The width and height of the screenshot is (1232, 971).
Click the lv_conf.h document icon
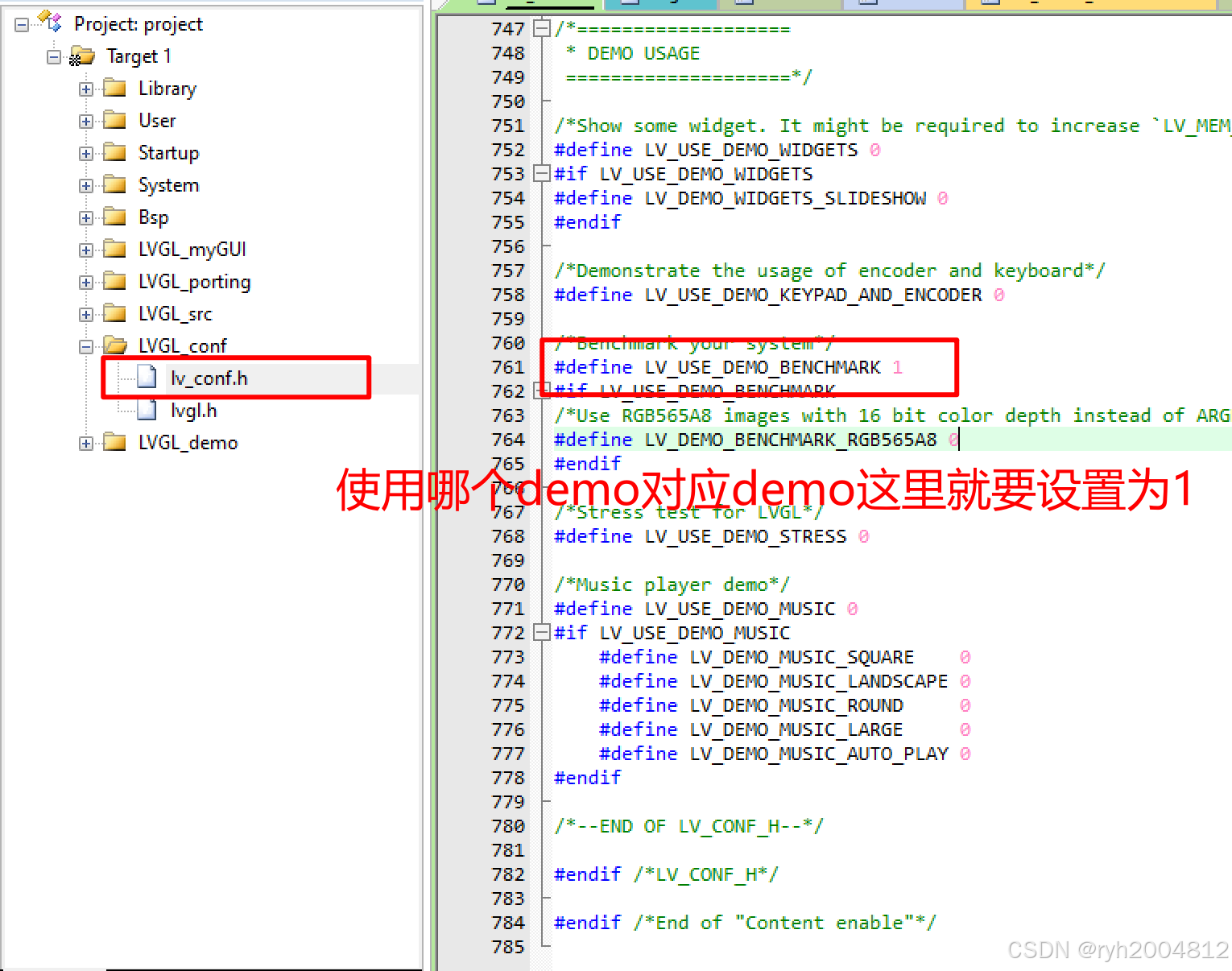(147, 377)
